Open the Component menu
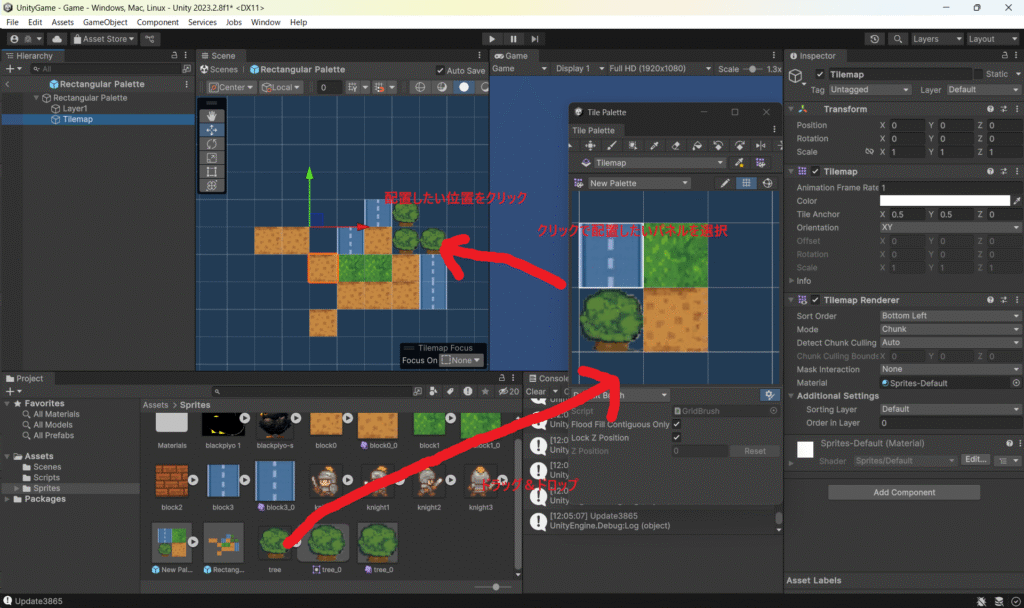Viewport: 1024px width, 608px height. coord(157,22)
